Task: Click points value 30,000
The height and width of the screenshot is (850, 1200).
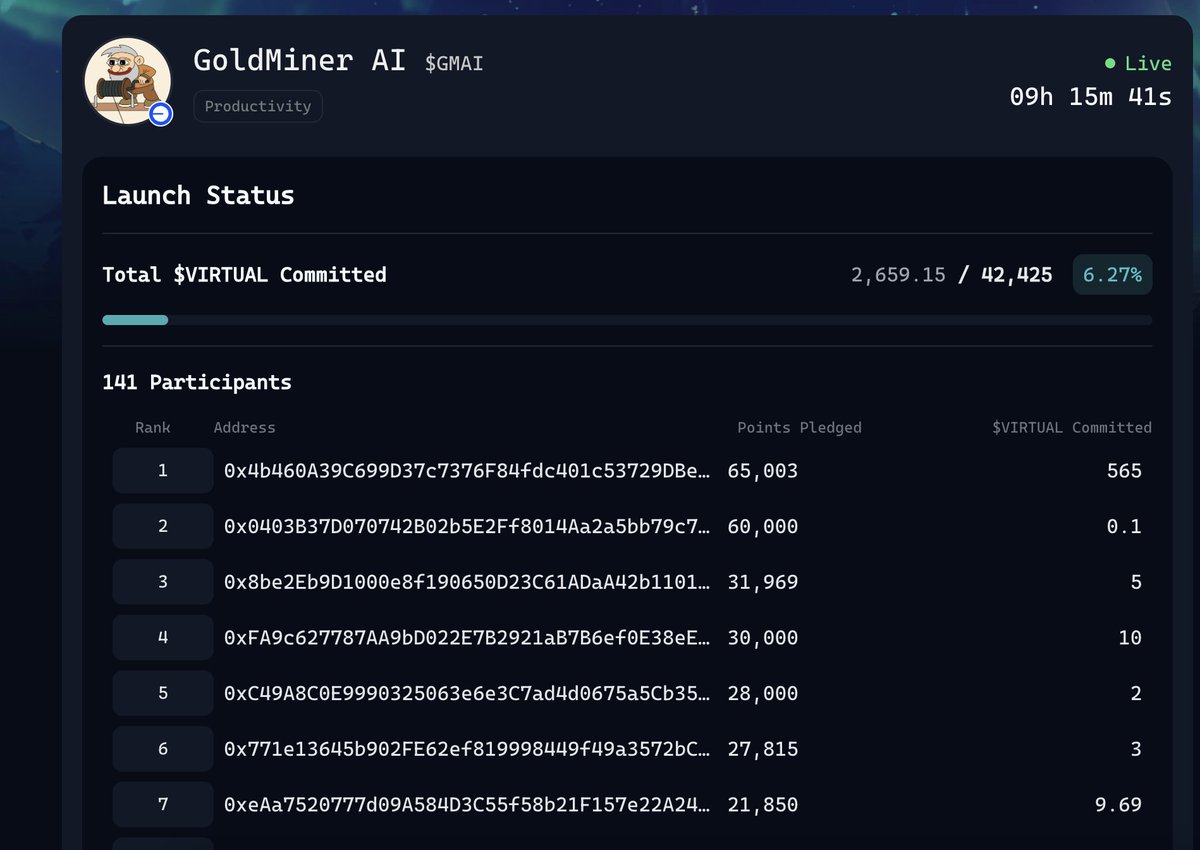Action: pos(763,637)
